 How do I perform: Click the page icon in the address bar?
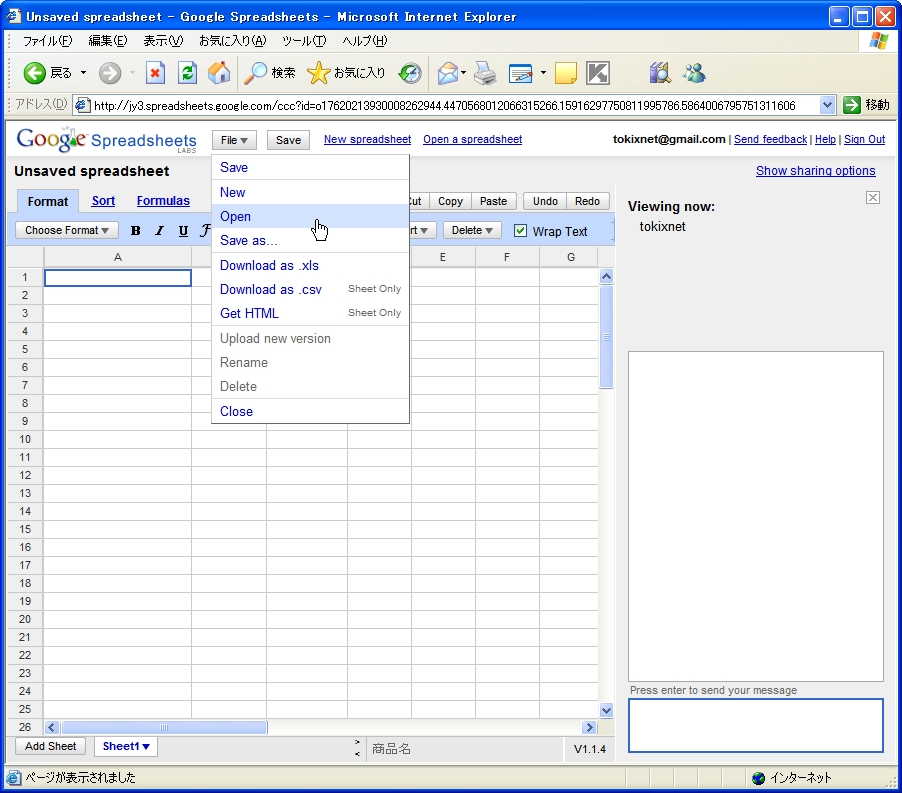click(82, 105)
